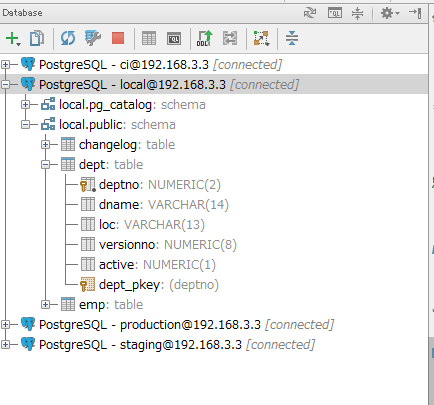The image size is (434, 405).
Task: Select versionno NUMERIC(8) column
Action: (168, 245)
